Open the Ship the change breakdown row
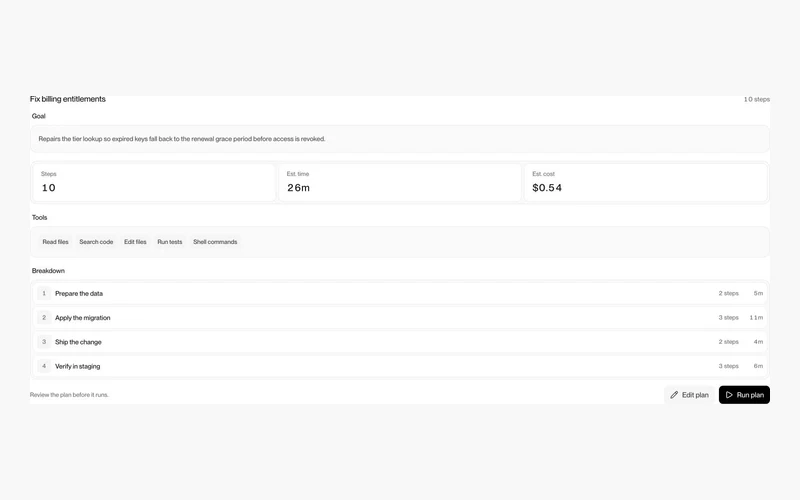This screenshot has width=800, height=500. tap(400, 342)
